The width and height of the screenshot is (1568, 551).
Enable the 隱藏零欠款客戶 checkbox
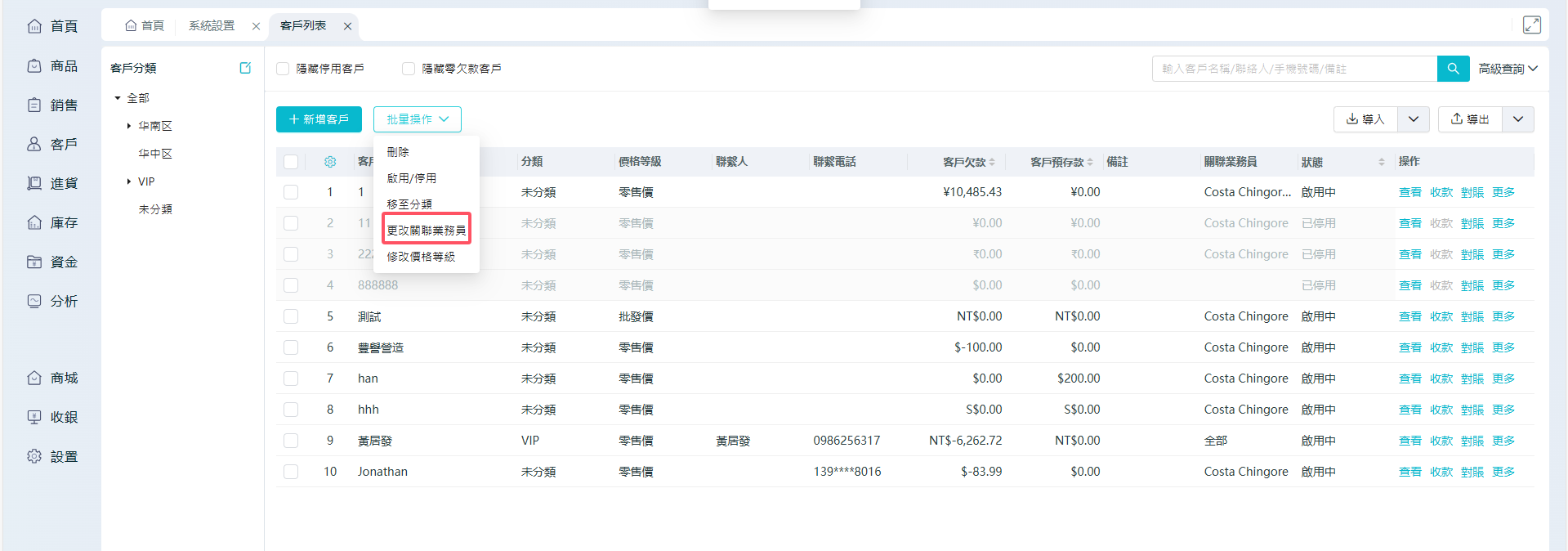click(409, 69)
